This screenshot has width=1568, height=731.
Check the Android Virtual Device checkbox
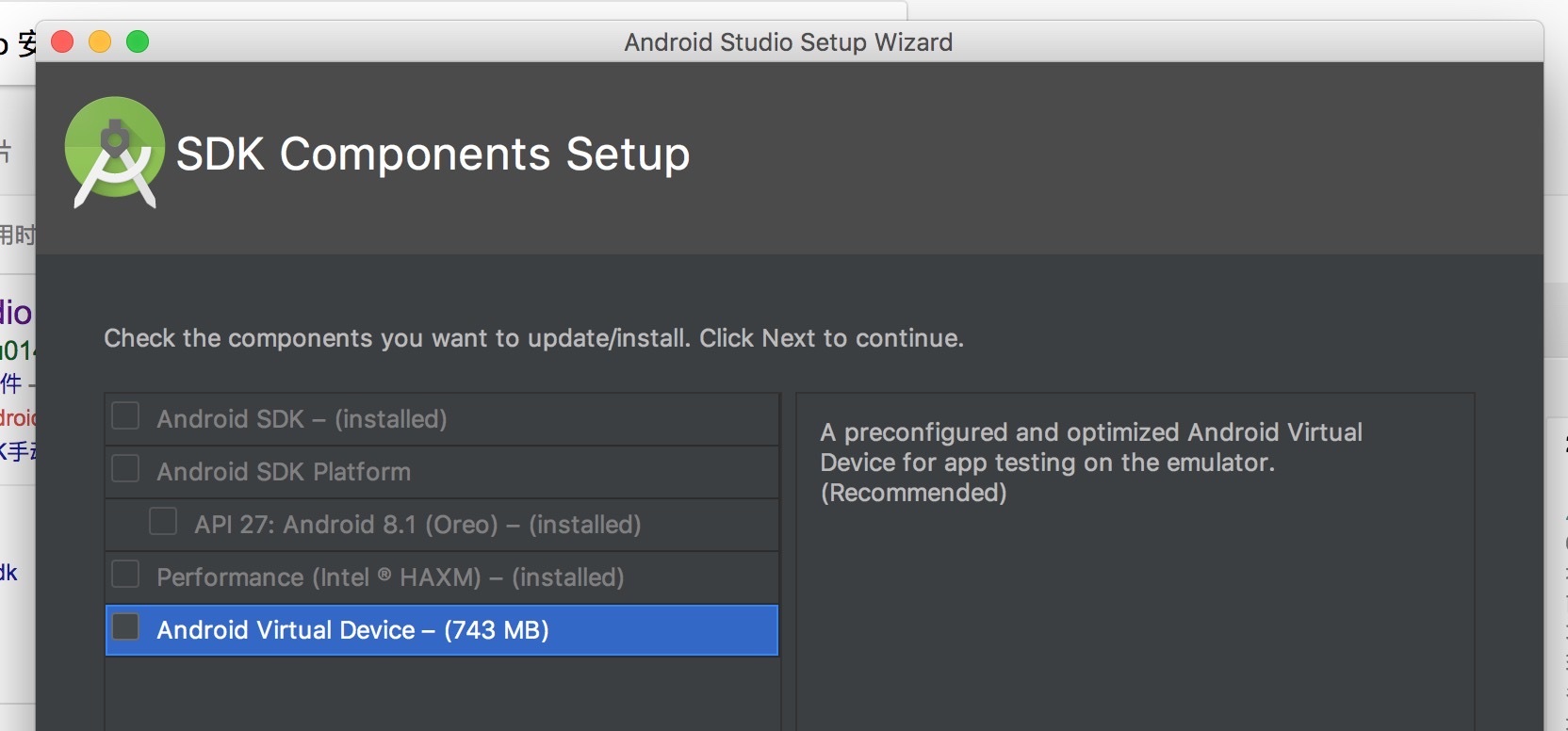[x=125, y=627]
